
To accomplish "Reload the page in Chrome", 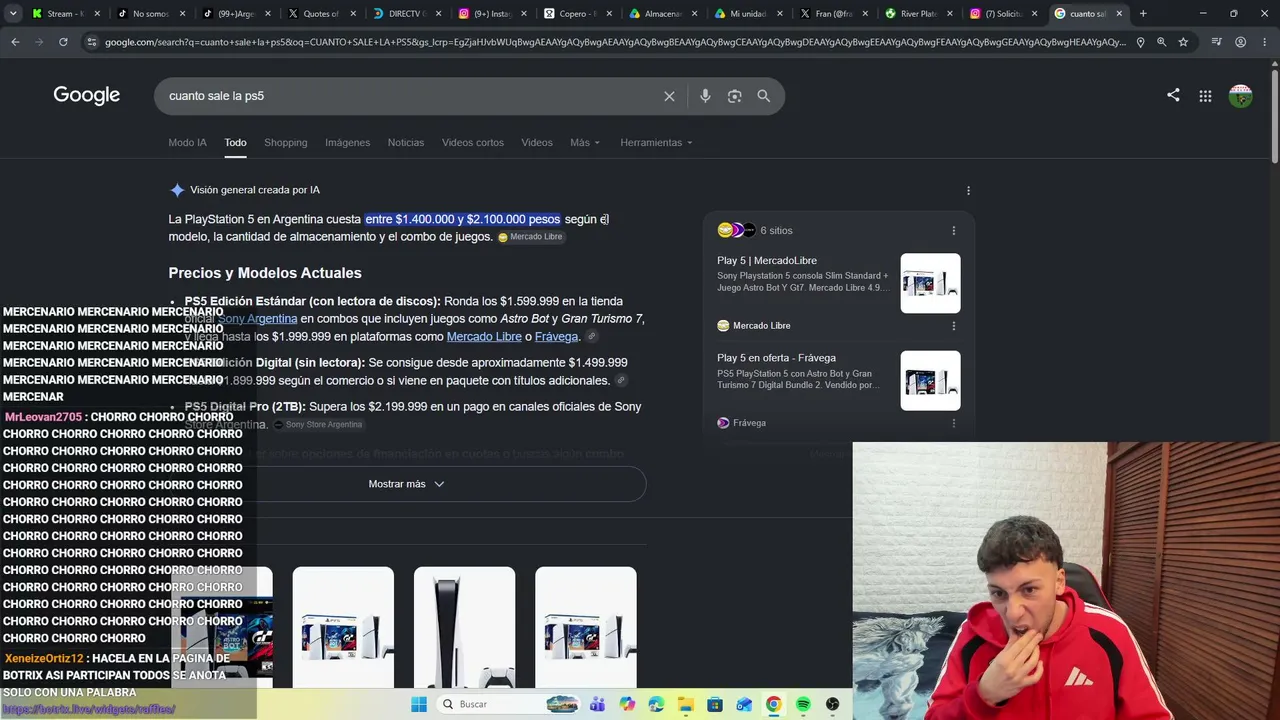I will (x=63, y=42).
